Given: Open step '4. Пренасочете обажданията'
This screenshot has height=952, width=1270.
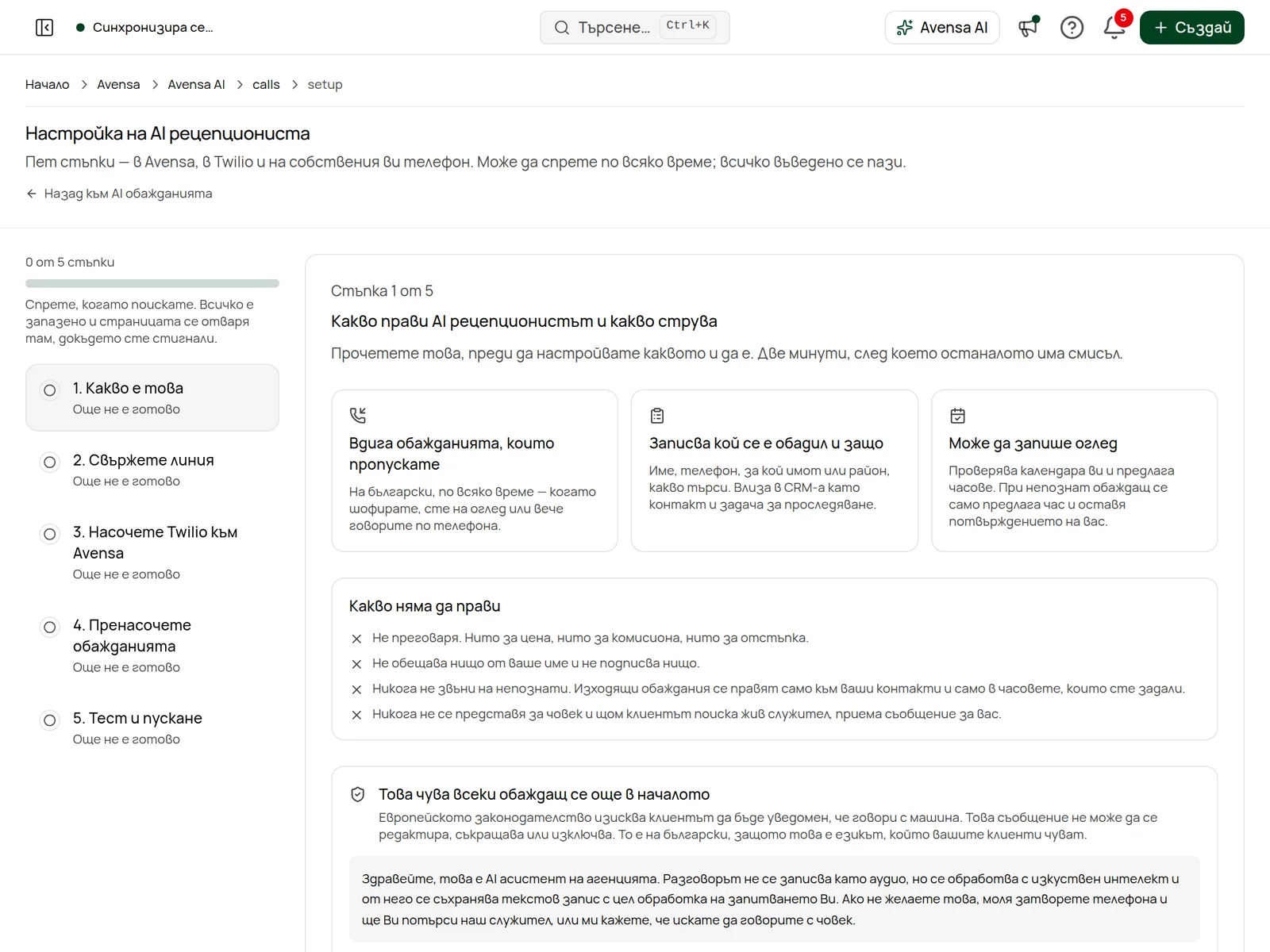Looking at the screenshot, I should [152, 645].
